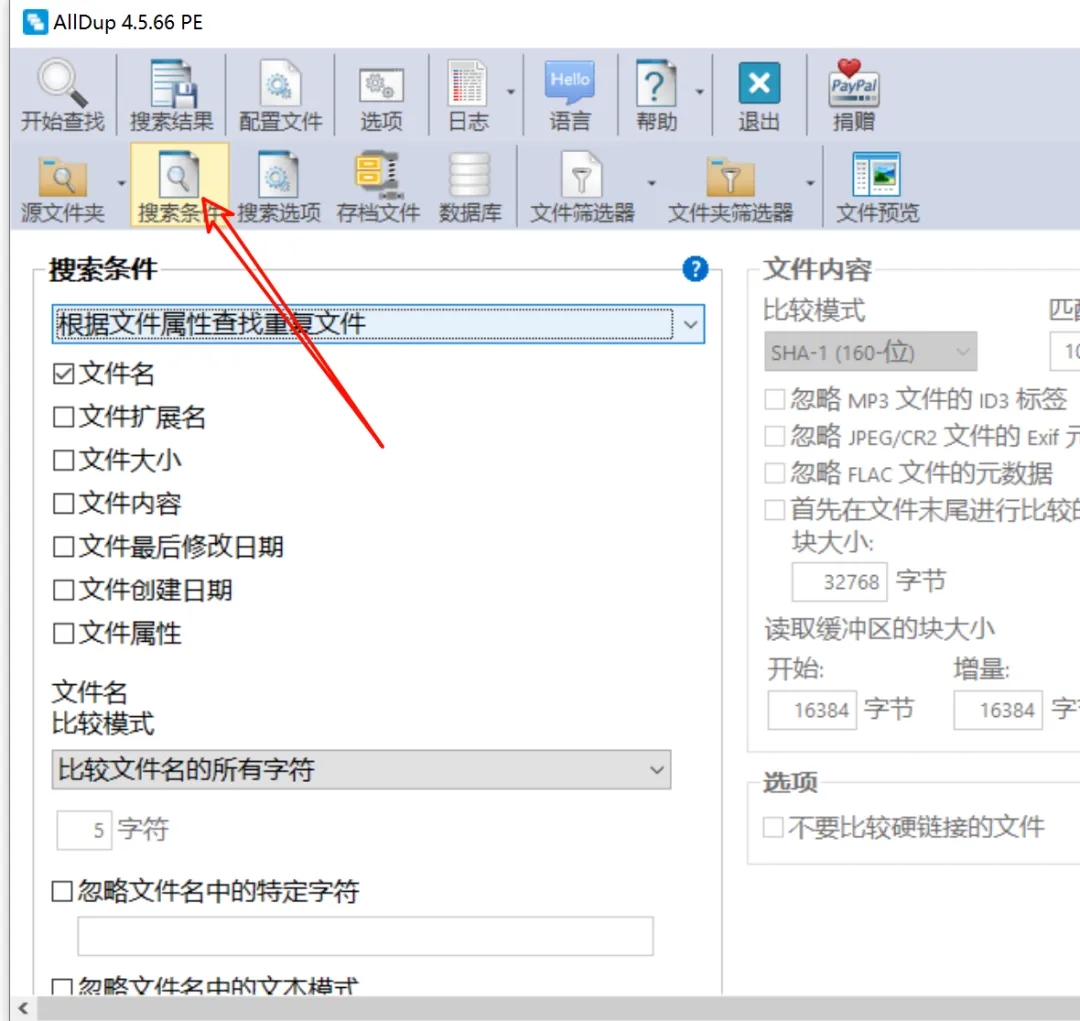This screenshot has width=1080, height=1021.
Task: Toggle 不要比较硬链接的文件 checkbox
Action: [x=773, y=827]
